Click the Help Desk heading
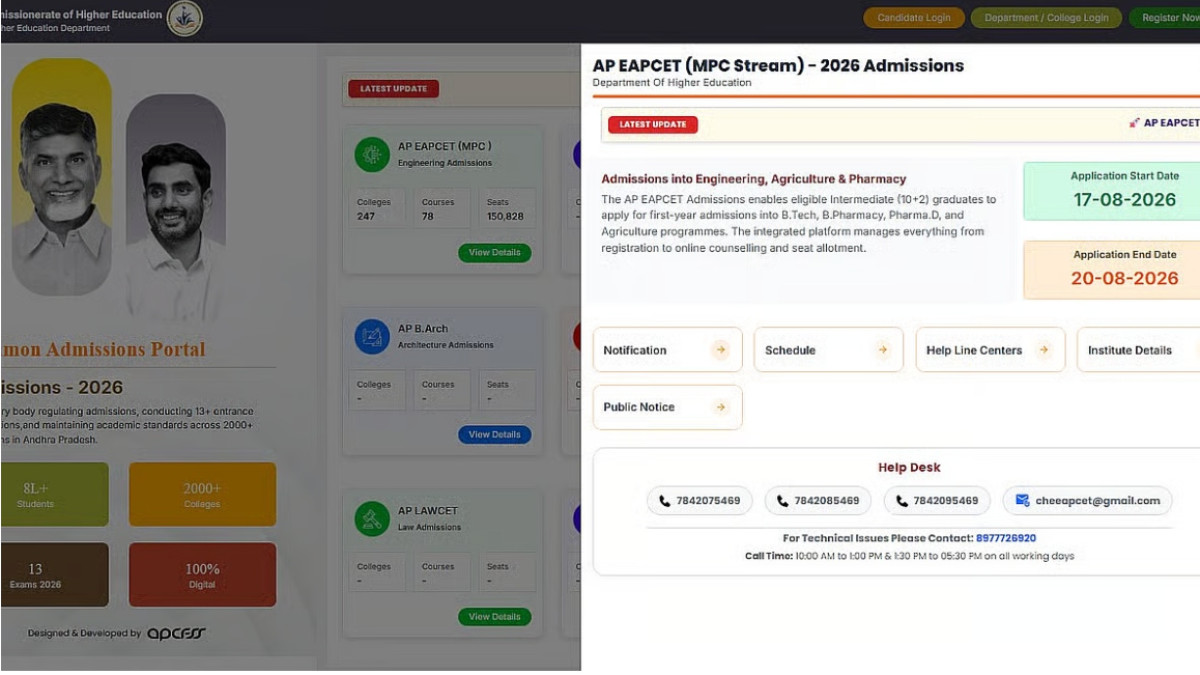 click(909, 467)
